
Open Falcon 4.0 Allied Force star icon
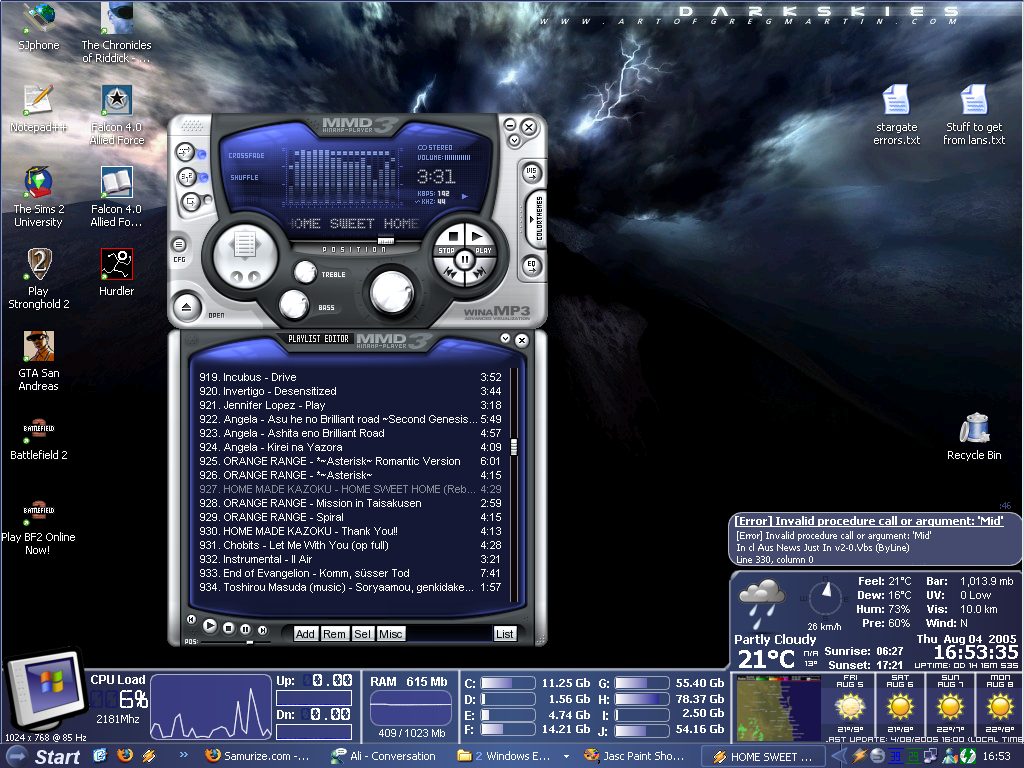click(116, 115)
